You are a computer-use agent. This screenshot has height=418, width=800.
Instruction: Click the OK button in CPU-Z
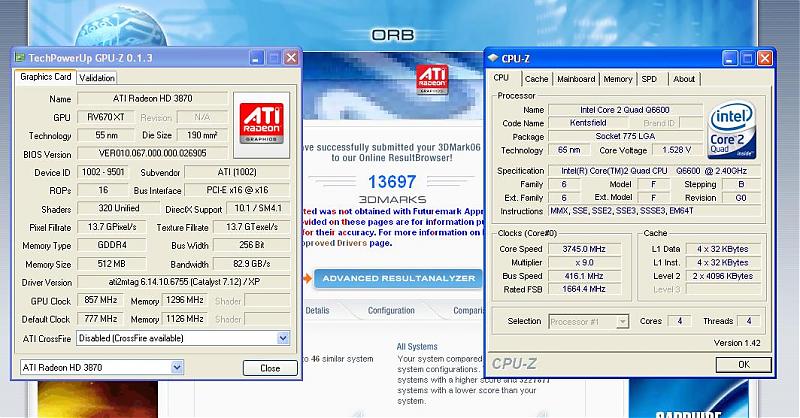[x=744, y=364]
